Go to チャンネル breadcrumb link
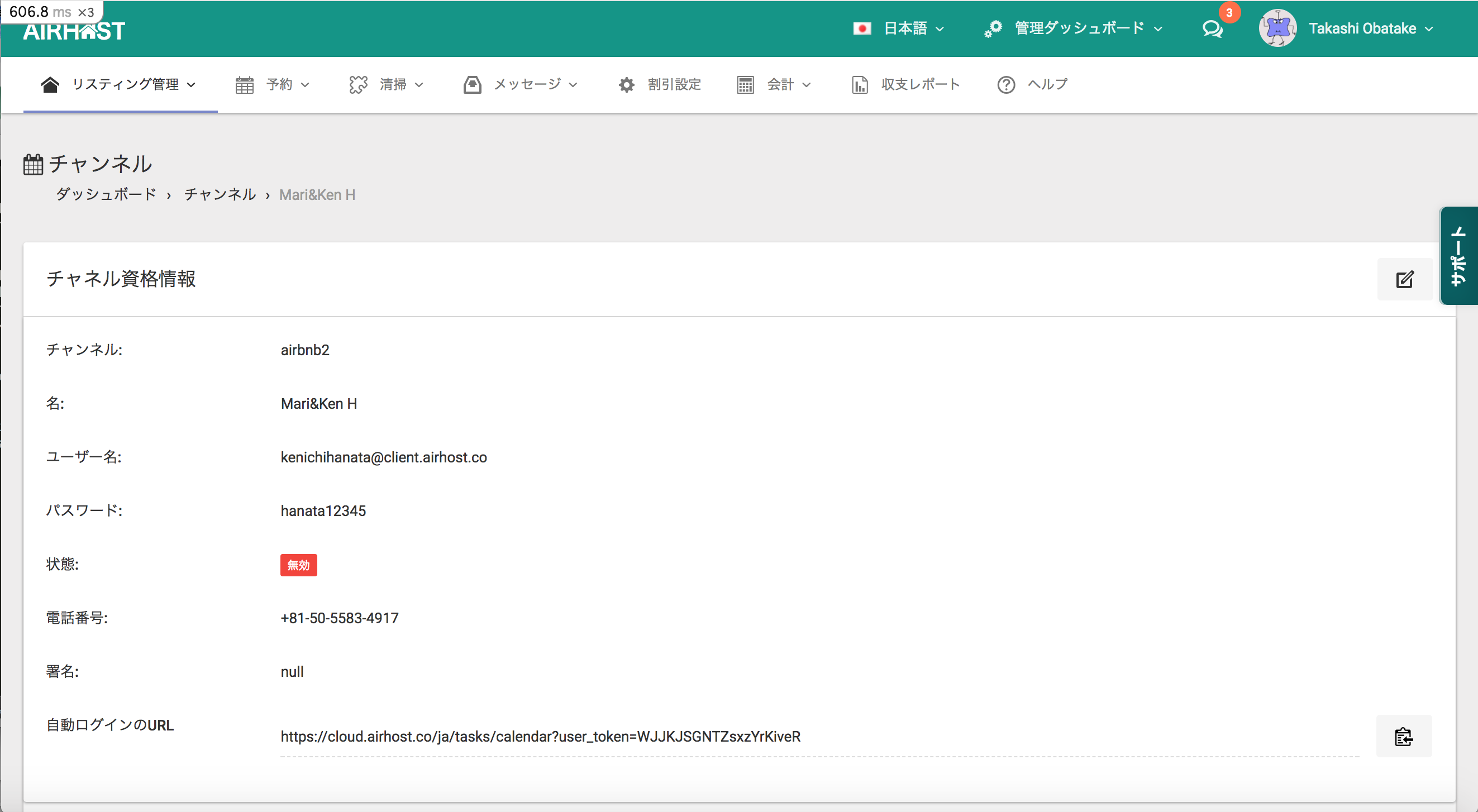The image size is (1478, 812). point(220,194)
